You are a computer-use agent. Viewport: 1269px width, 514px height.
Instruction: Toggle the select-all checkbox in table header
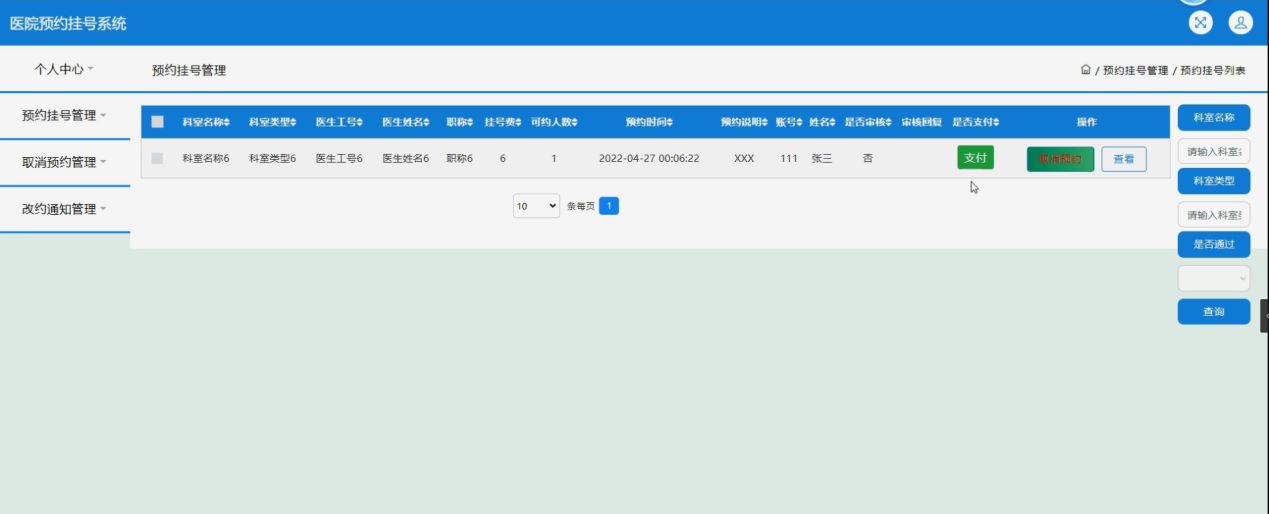pyautogui.click(x=157, y=122)
